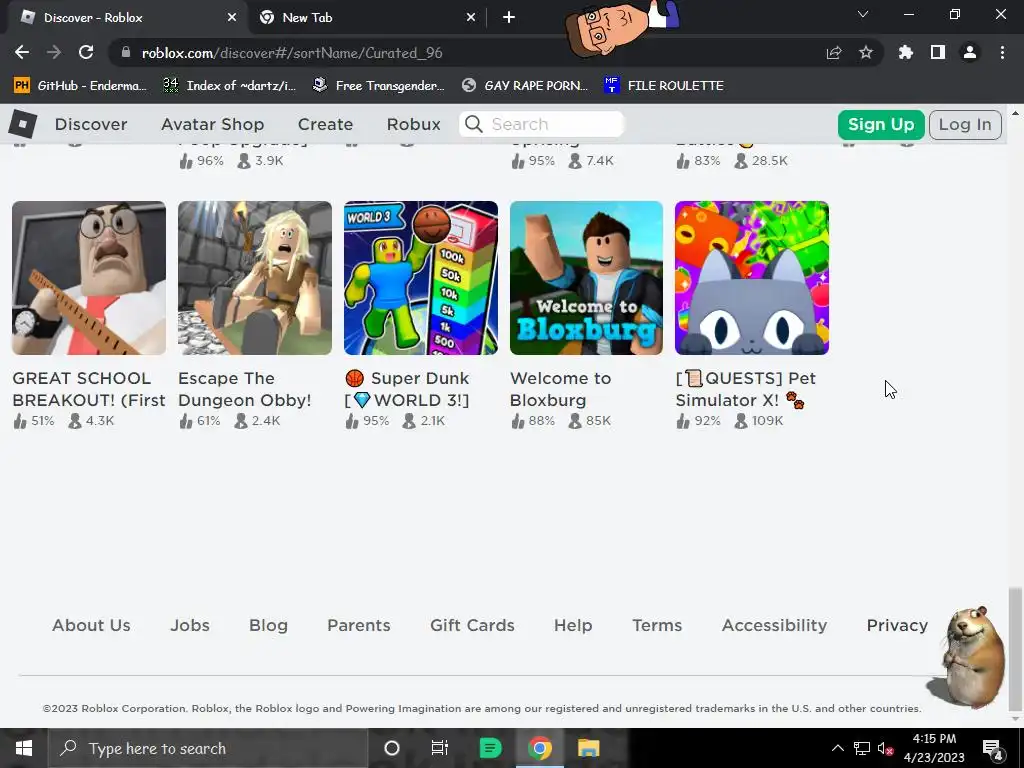Open File Explorer from the taskbar
The height and width of the screenshot is (768, 1024).
pos(588,748)
